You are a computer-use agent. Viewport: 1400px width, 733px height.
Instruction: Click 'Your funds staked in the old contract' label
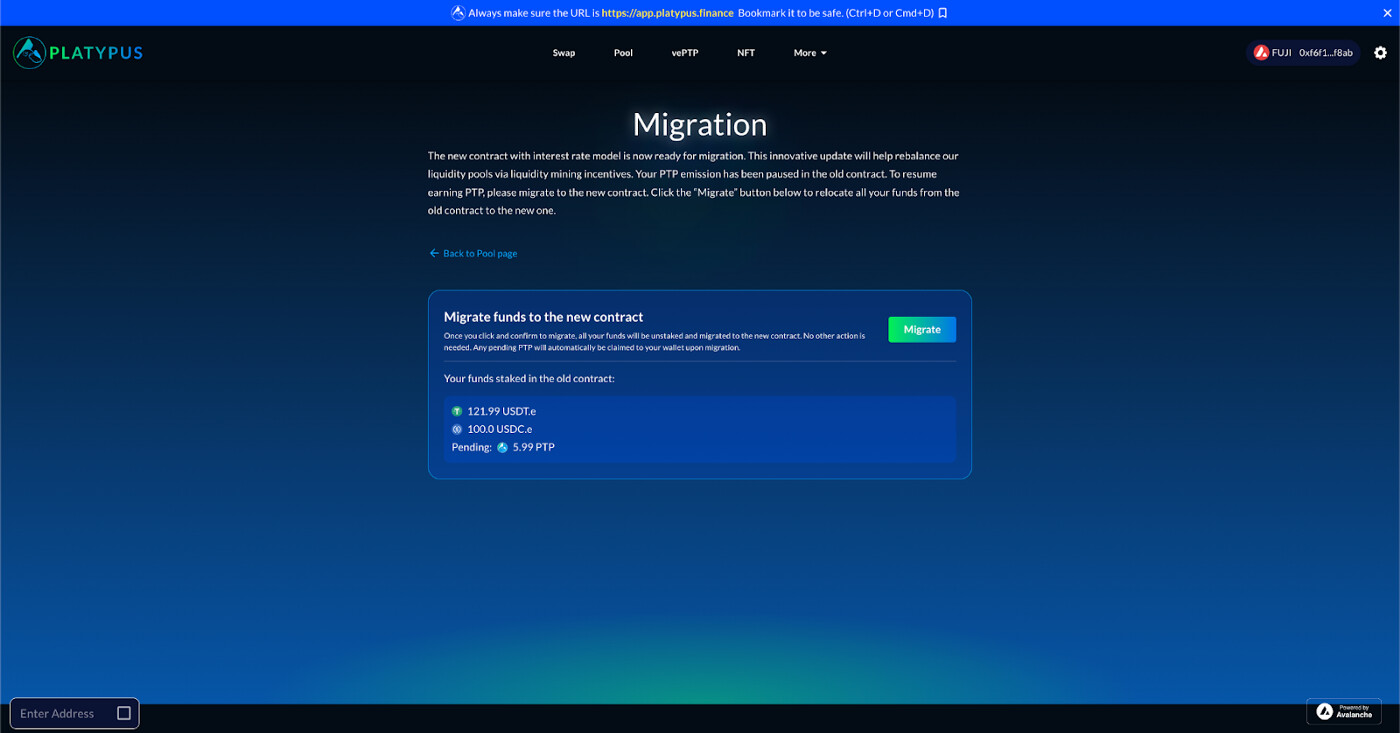click(529, 379)
